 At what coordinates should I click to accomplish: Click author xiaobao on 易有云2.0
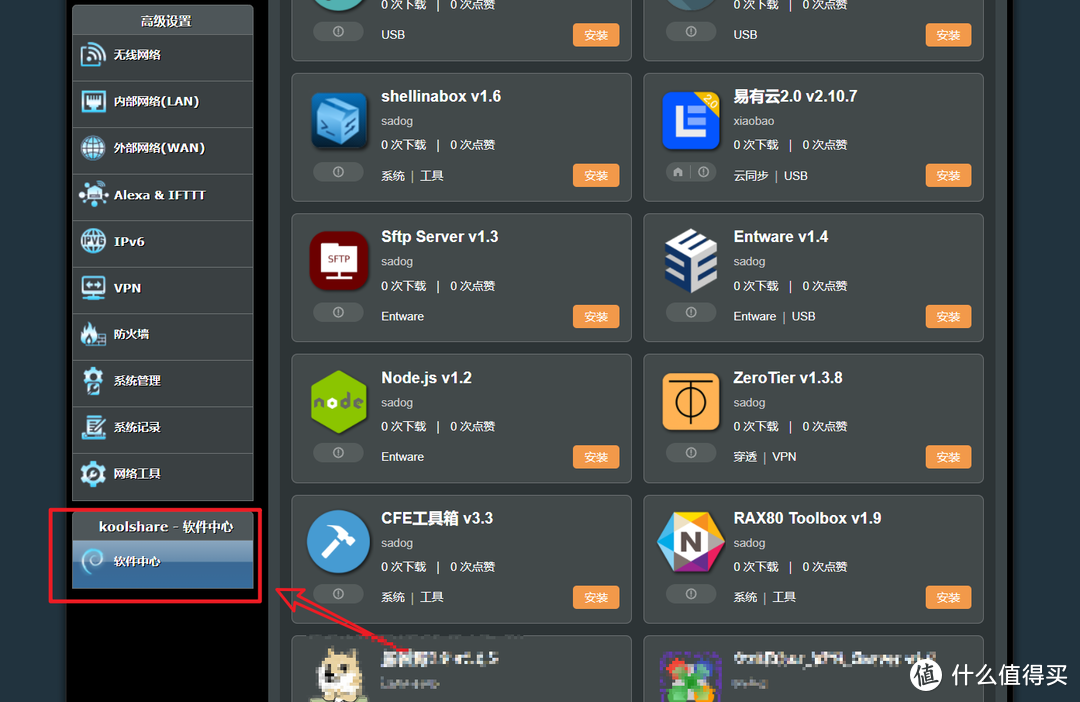(x=754, y=121)
